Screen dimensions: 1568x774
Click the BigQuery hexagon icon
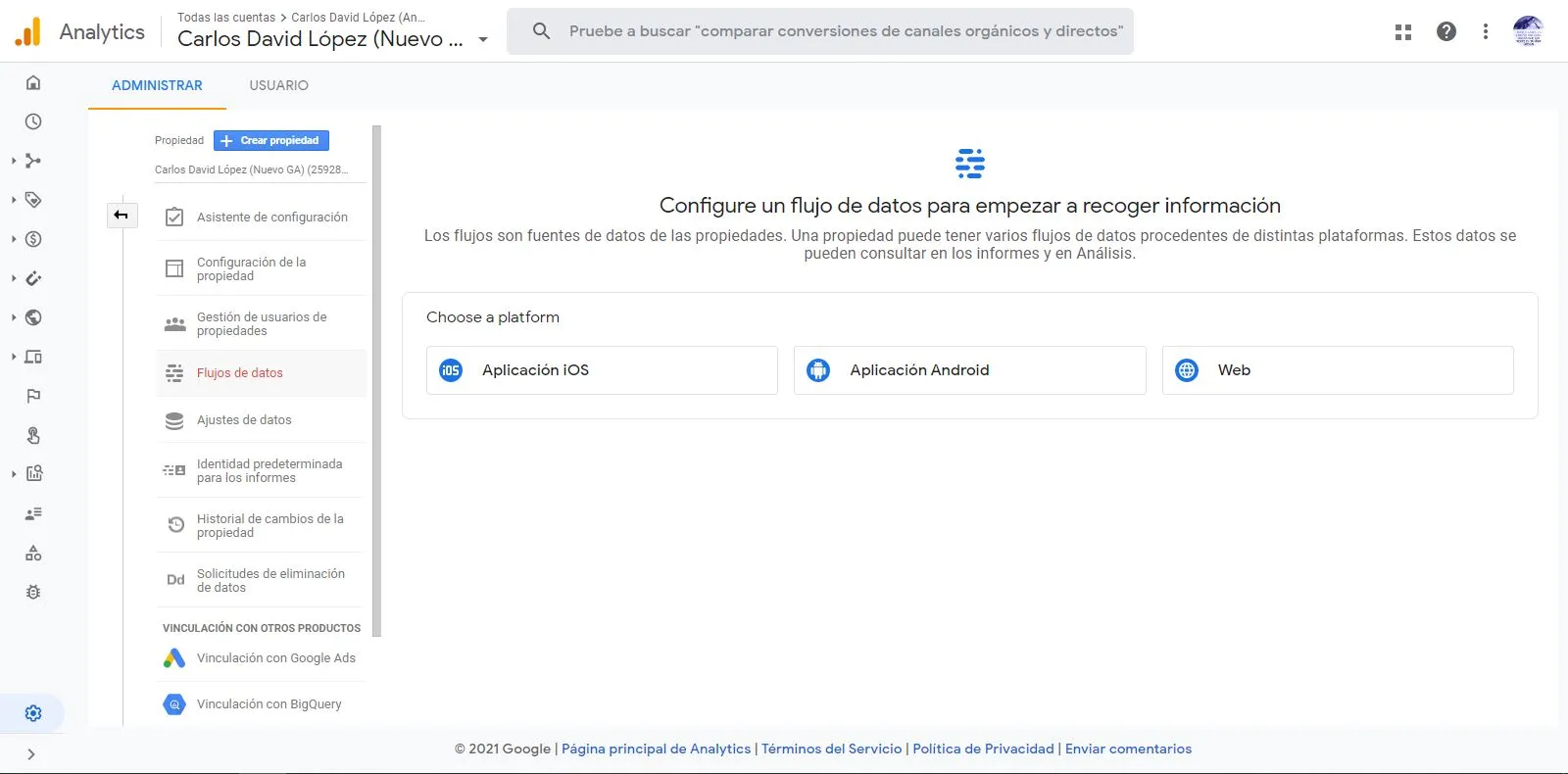(x=174, y=704)
